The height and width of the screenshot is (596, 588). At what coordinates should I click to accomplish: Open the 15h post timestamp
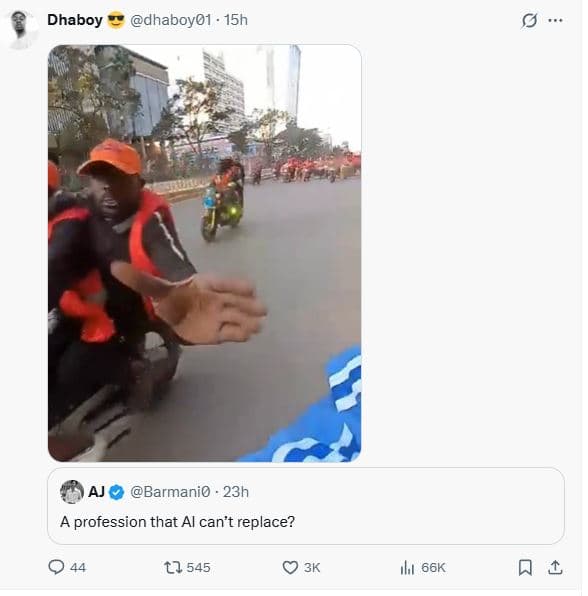236,20
